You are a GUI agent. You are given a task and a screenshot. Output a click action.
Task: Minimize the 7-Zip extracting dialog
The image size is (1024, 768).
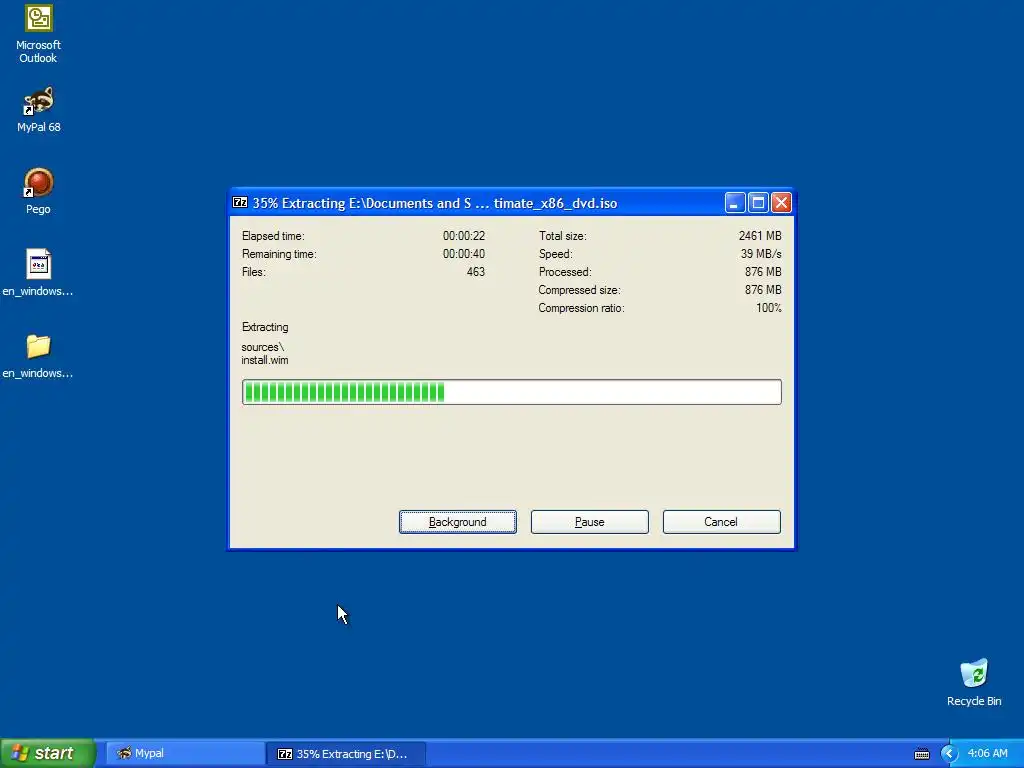click(735, 203)
